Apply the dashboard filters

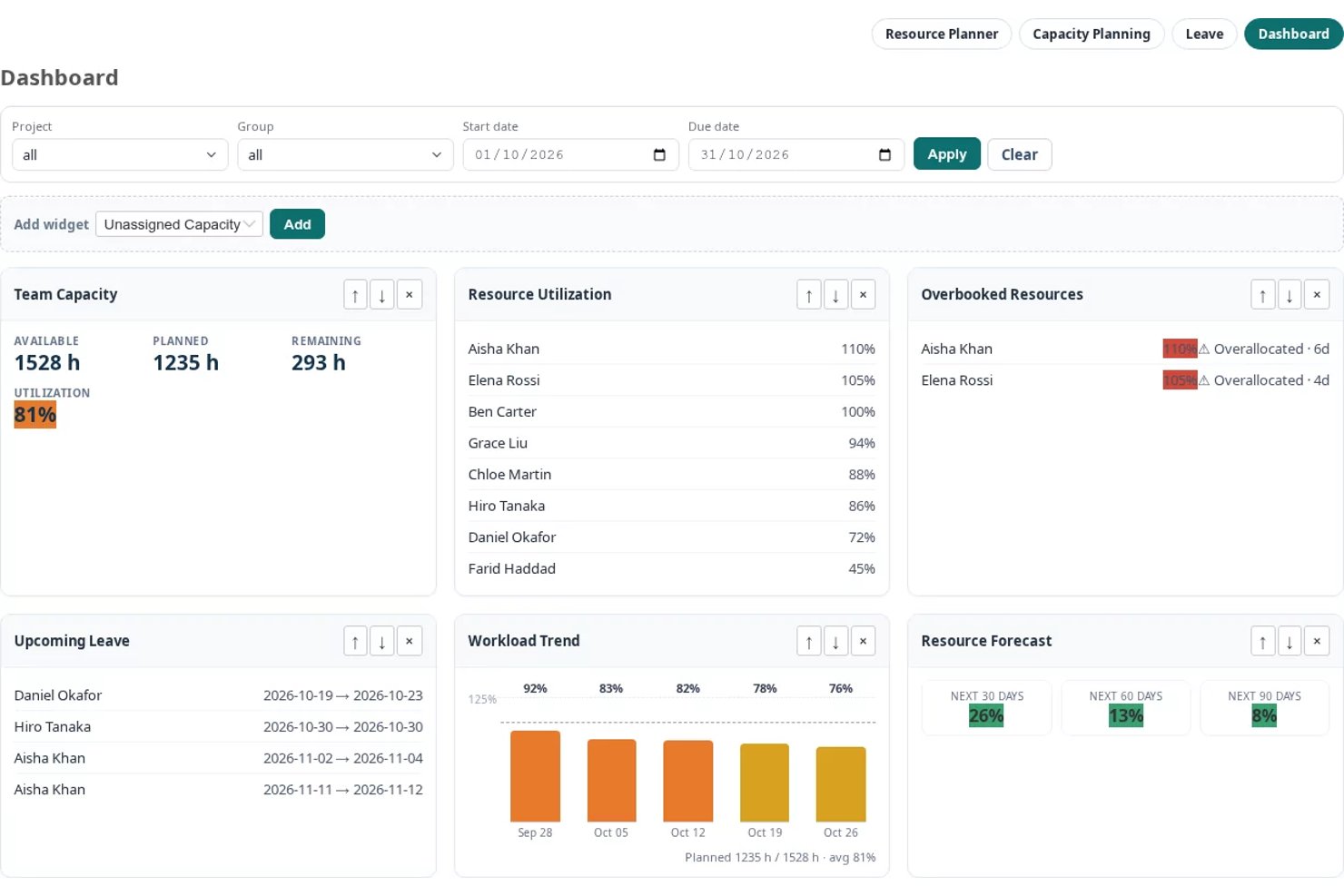(947, 154)
